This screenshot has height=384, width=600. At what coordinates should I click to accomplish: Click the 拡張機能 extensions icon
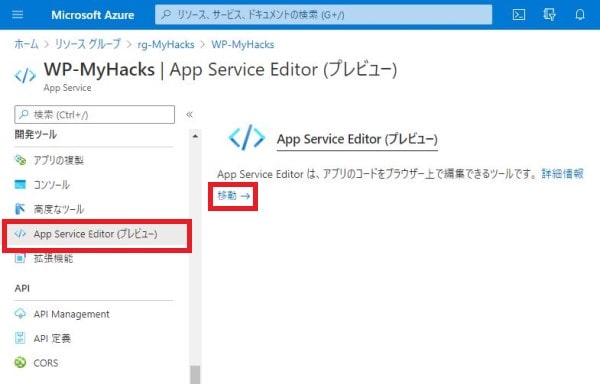coord(20,258)
